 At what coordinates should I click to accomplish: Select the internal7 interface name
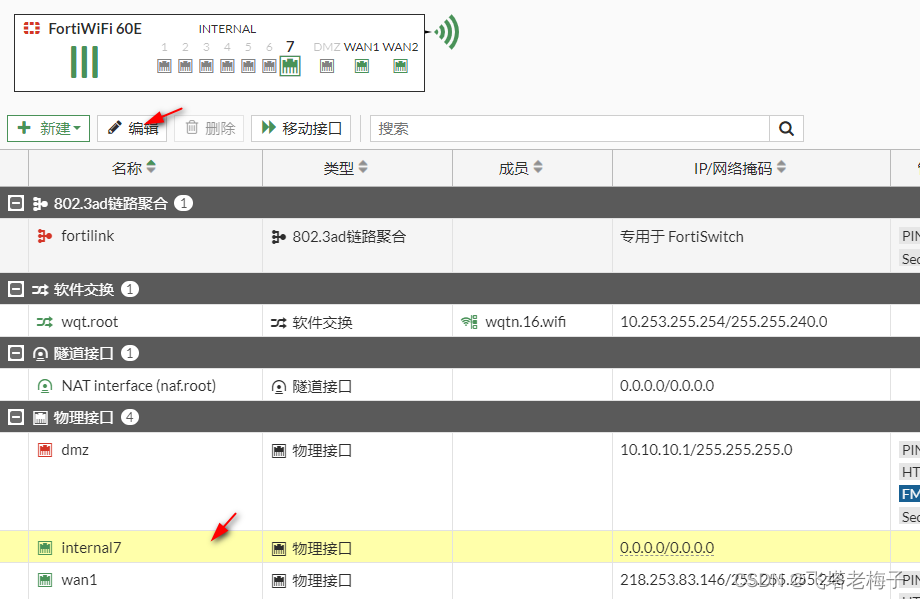pos(91,548)
